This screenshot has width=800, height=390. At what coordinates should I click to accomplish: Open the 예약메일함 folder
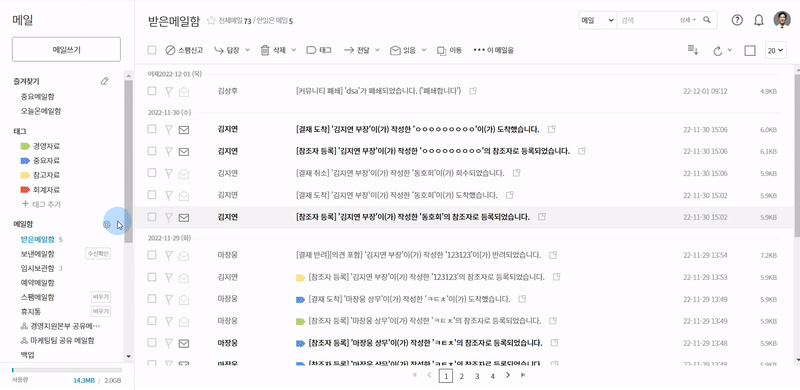(x=38, y=282)
